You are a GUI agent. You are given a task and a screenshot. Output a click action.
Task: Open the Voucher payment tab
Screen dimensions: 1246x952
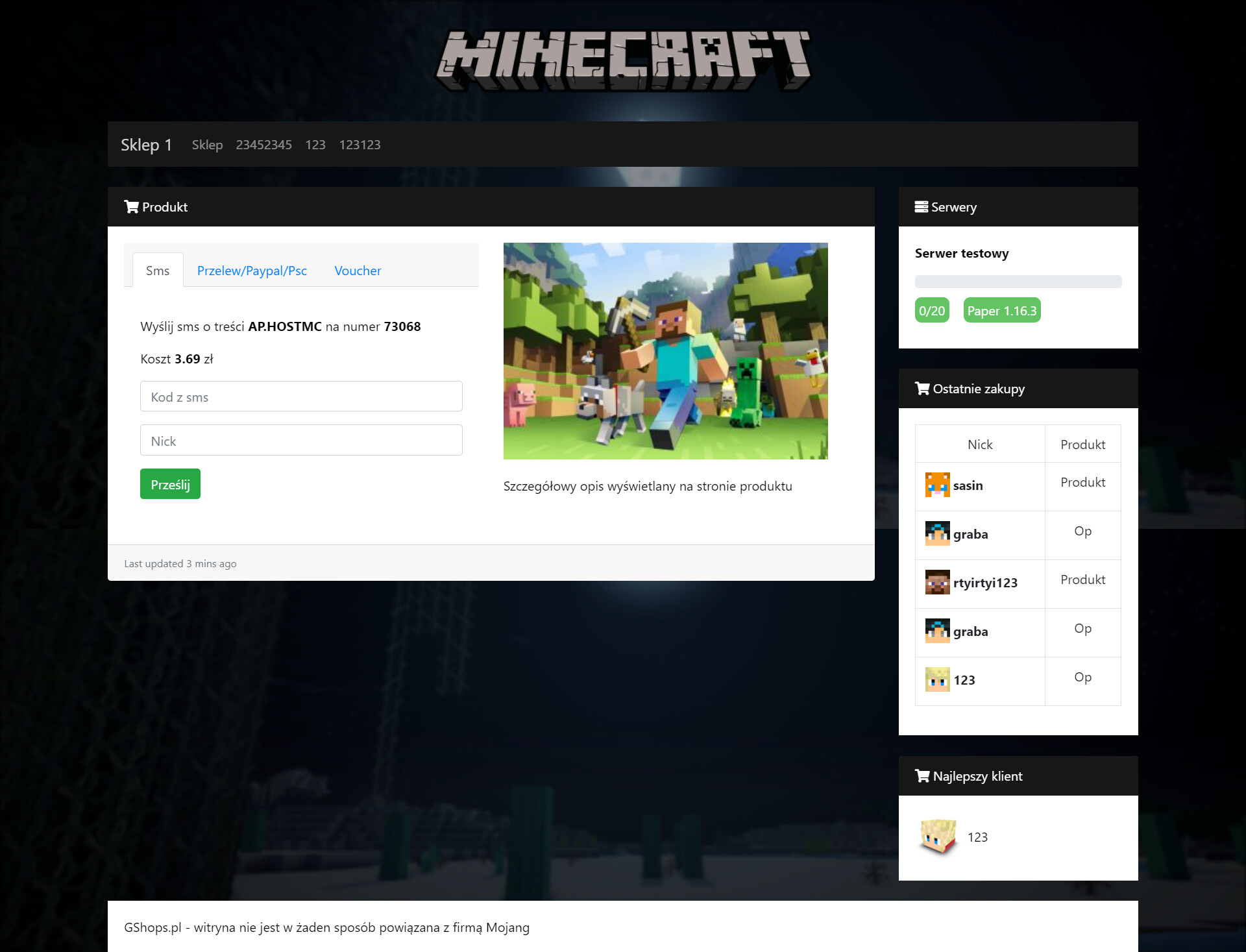click(x=358, y=271)
